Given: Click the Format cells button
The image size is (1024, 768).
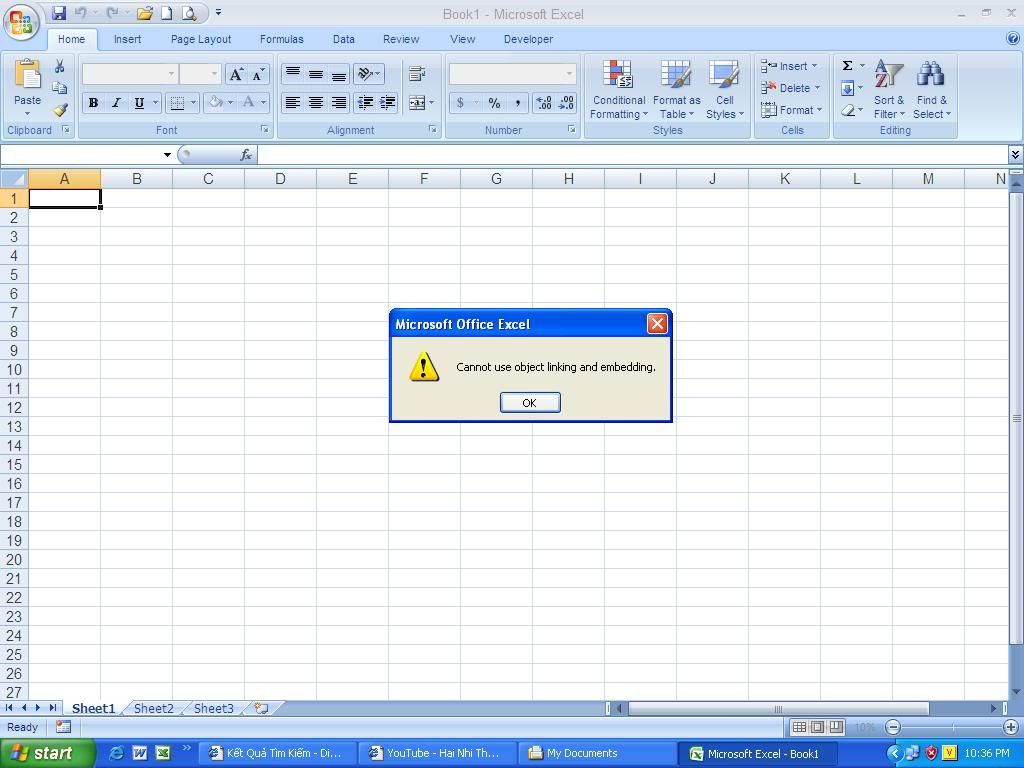Looking at the screenshot, I should pyautogui.click(x=791, y=110).
